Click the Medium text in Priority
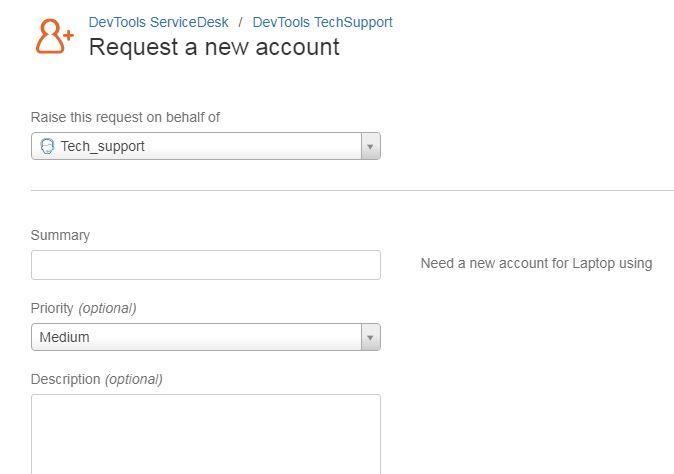This screenshot has width=674, height=474. tap(64, 337)
